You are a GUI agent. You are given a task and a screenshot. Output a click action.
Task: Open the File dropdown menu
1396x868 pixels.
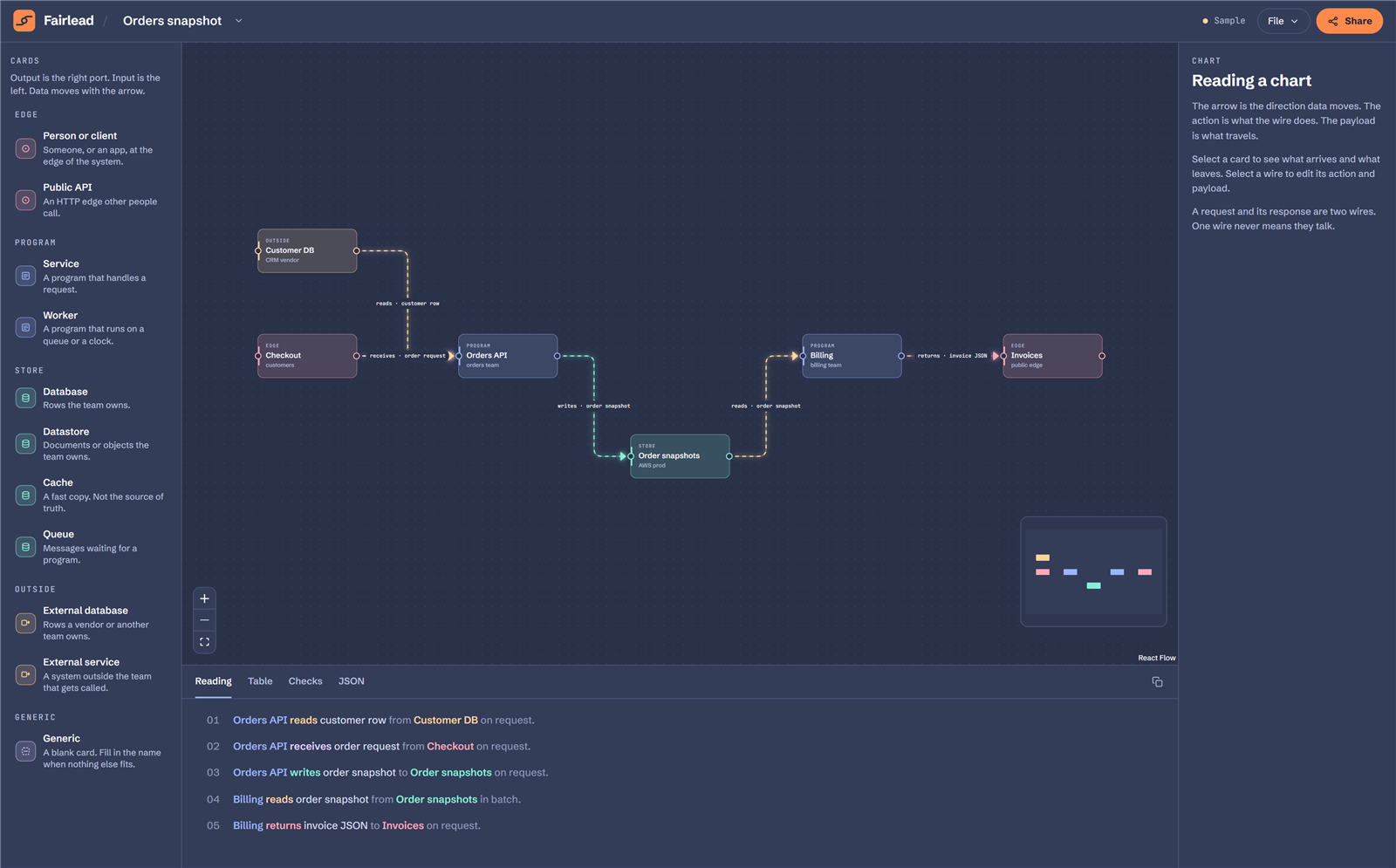1283,21
